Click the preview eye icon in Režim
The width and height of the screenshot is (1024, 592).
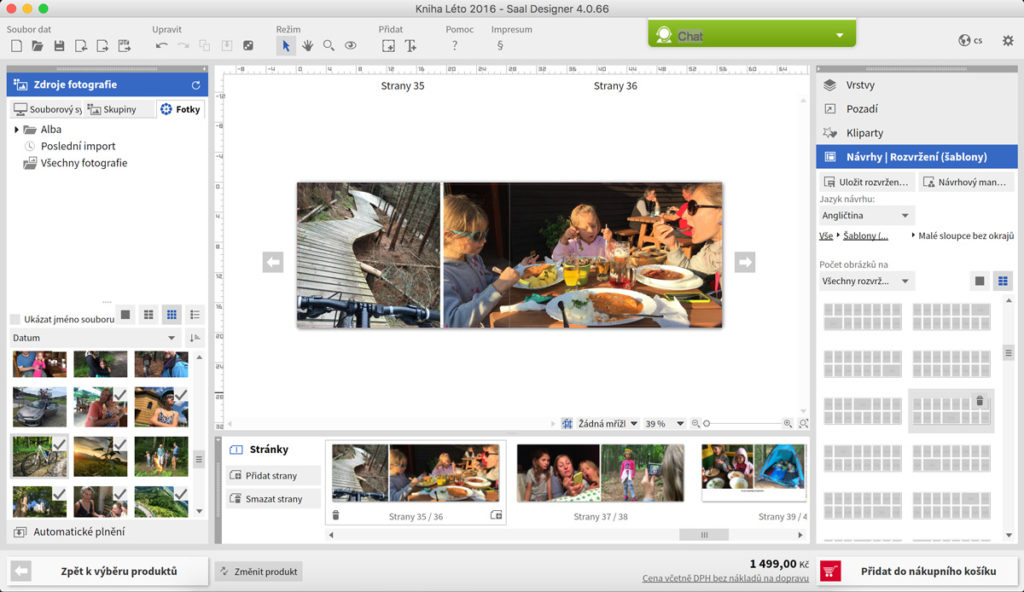(351, 46)
